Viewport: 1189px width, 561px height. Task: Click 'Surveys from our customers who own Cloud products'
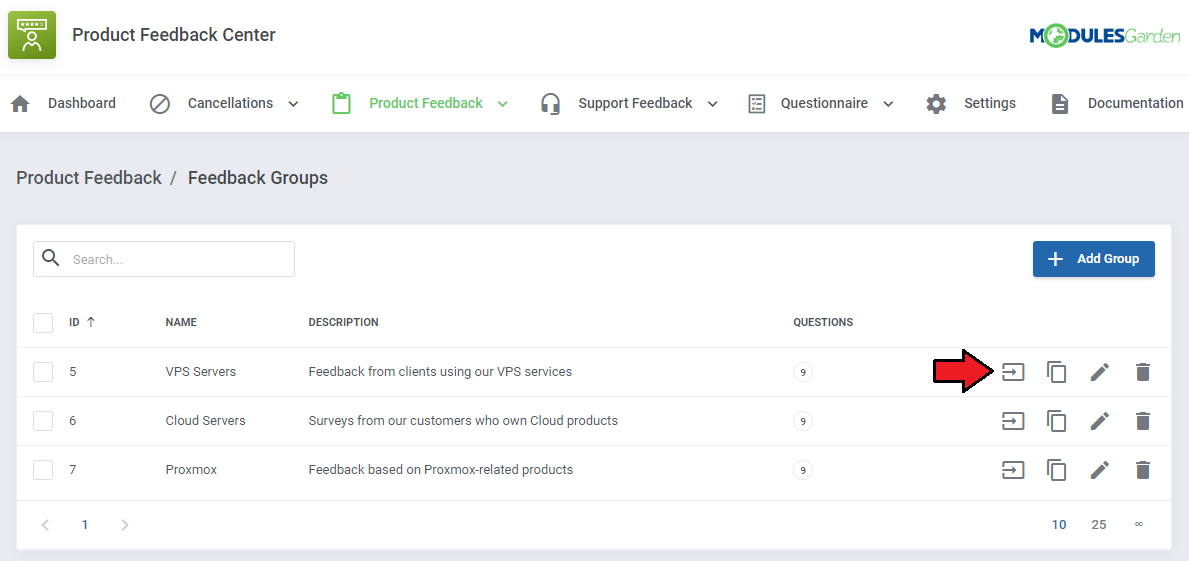tap(463, 421)
